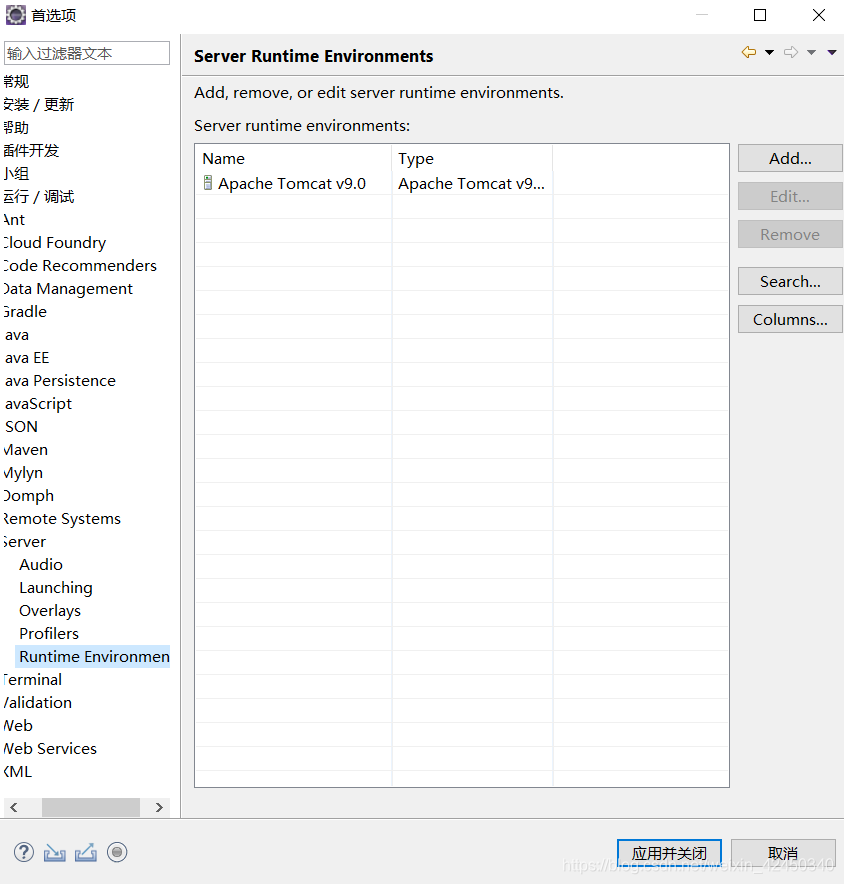Select Gradle in the preferences tree
This screenshot has height=884, width=844.
coord(25,312)
